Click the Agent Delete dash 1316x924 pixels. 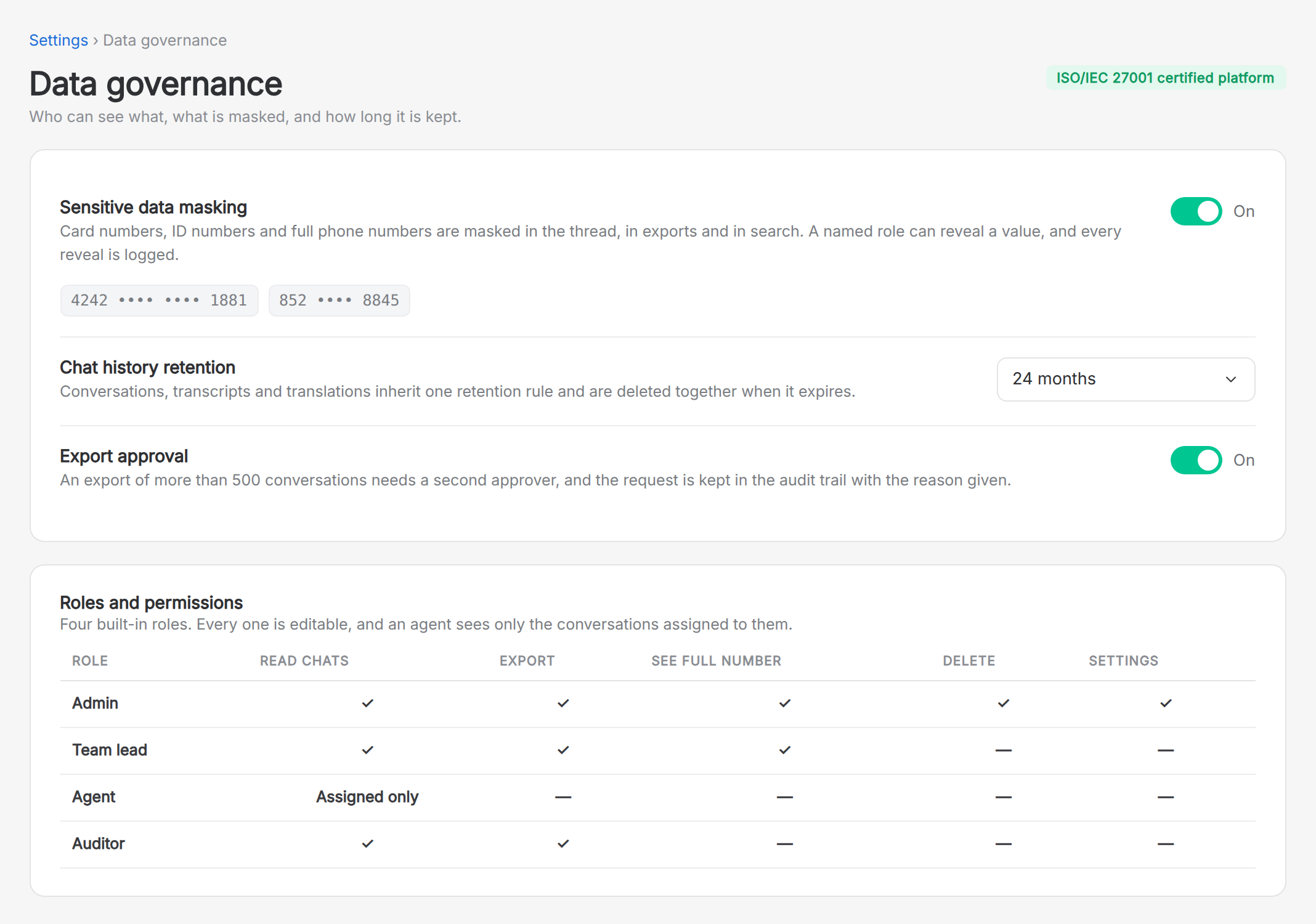(x=1003, y=797)
